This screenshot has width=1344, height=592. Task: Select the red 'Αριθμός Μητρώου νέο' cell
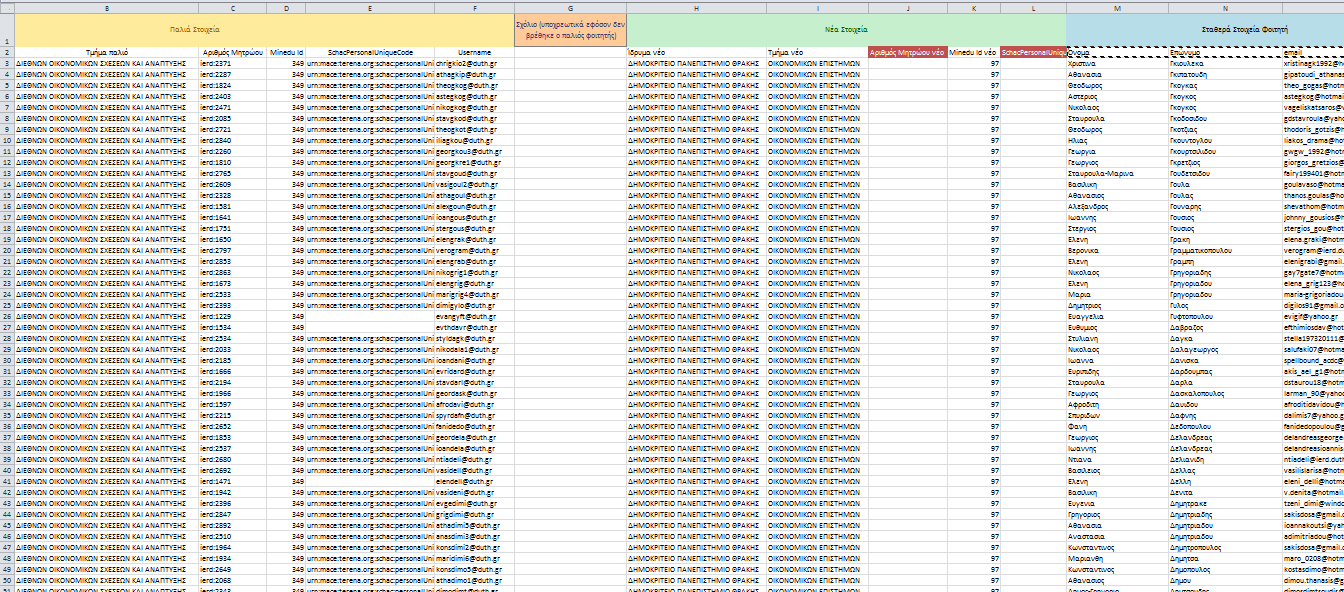pyautogui.click(x=908, y=51)
